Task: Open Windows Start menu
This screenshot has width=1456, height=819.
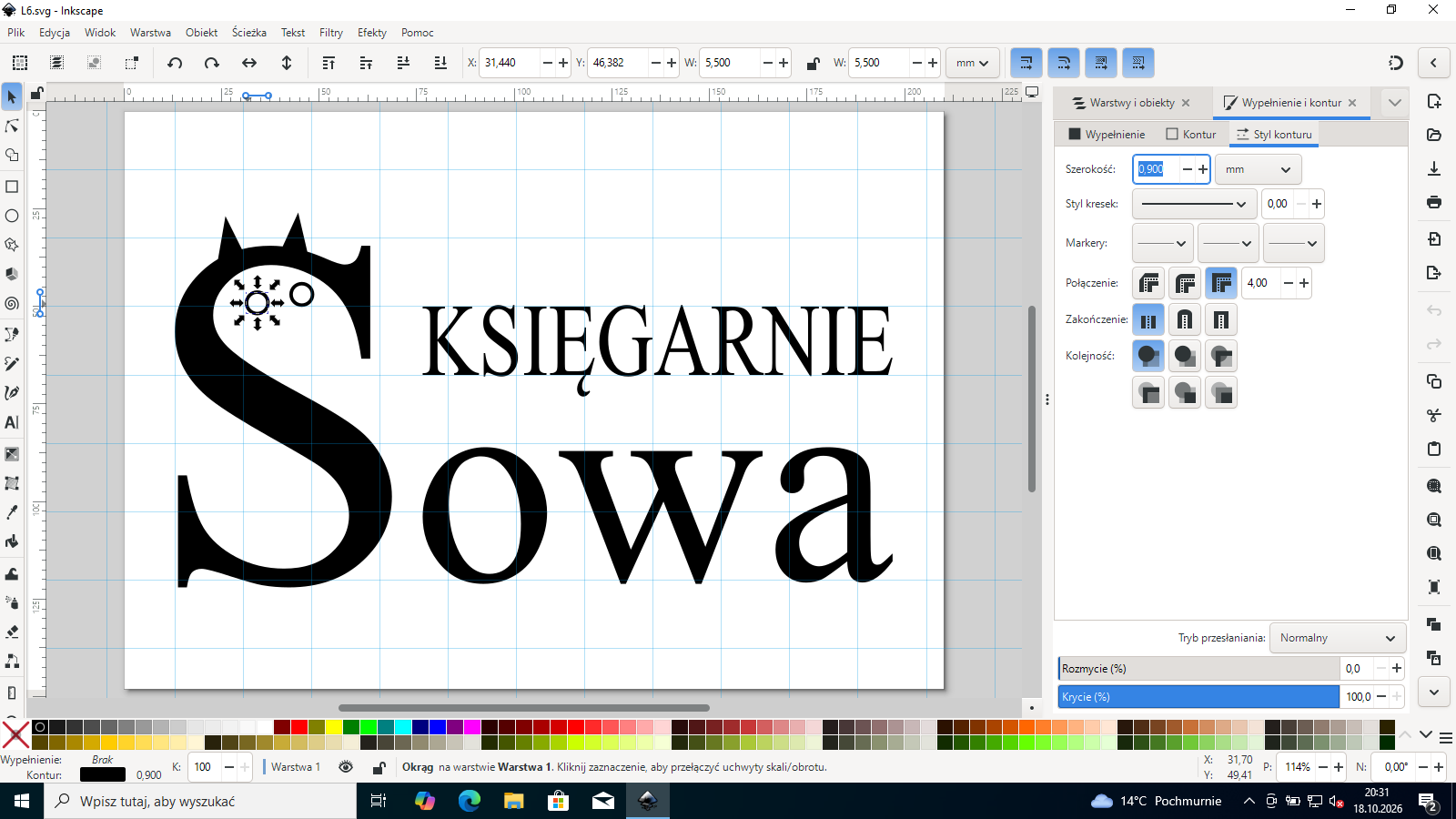Action: (22, 801)
